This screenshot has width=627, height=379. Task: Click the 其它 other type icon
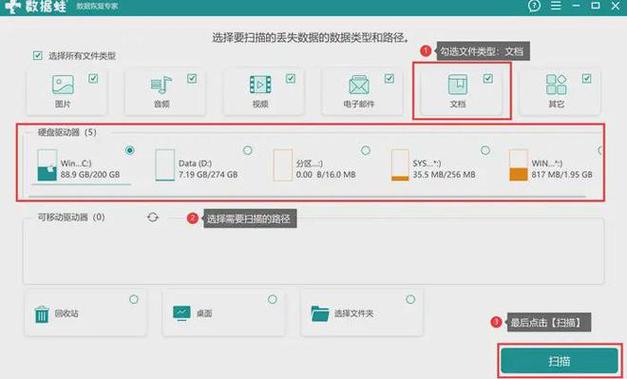coord(556,85)
